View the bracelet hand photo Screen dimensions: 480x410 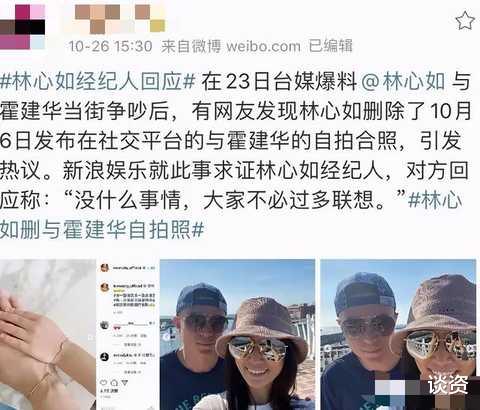[48, 335]
